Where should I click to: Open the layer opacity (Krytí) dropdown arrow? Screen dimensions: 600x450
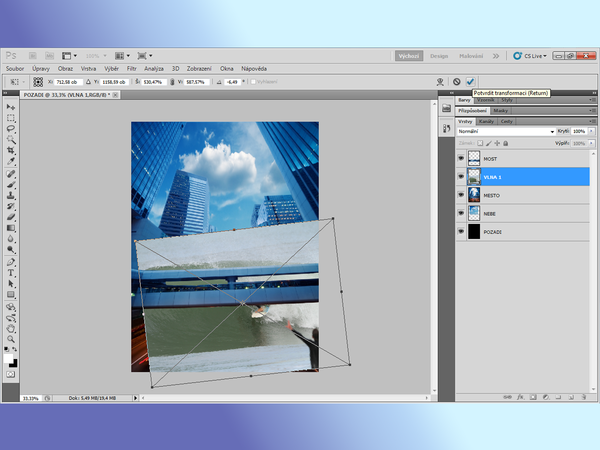click(x=590, y=132)
